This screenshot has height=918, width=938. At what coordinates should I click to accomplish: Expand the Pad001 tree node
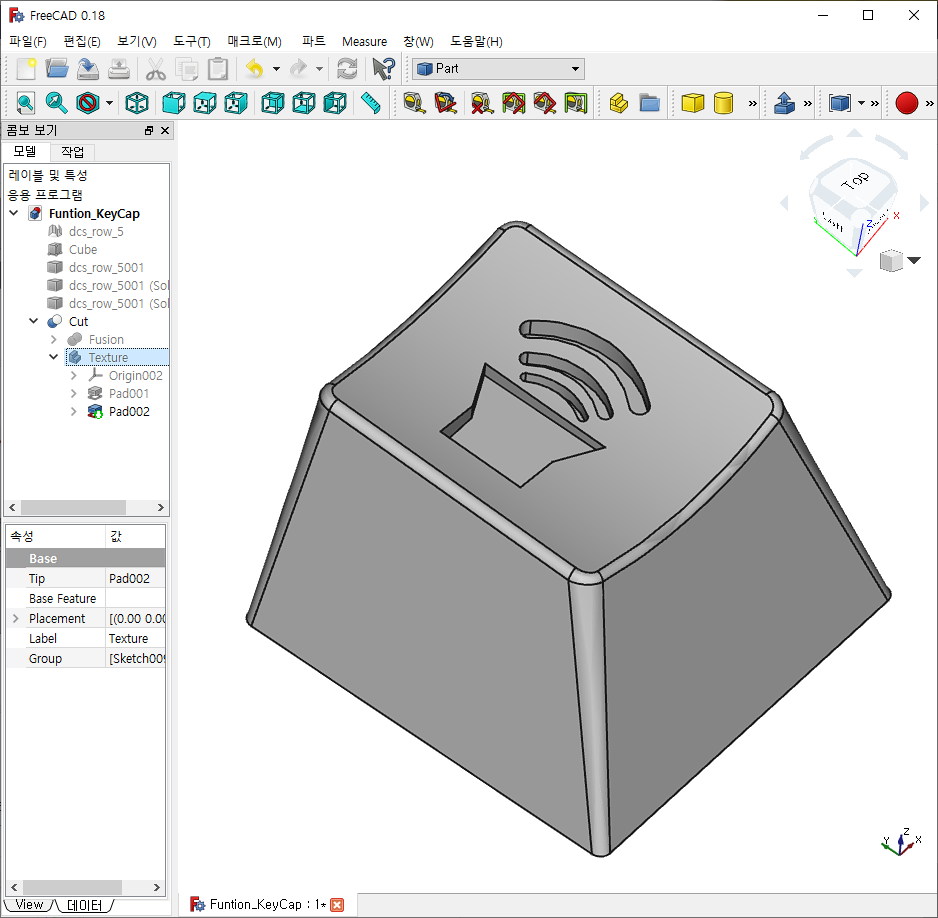(x=74, y=394)
